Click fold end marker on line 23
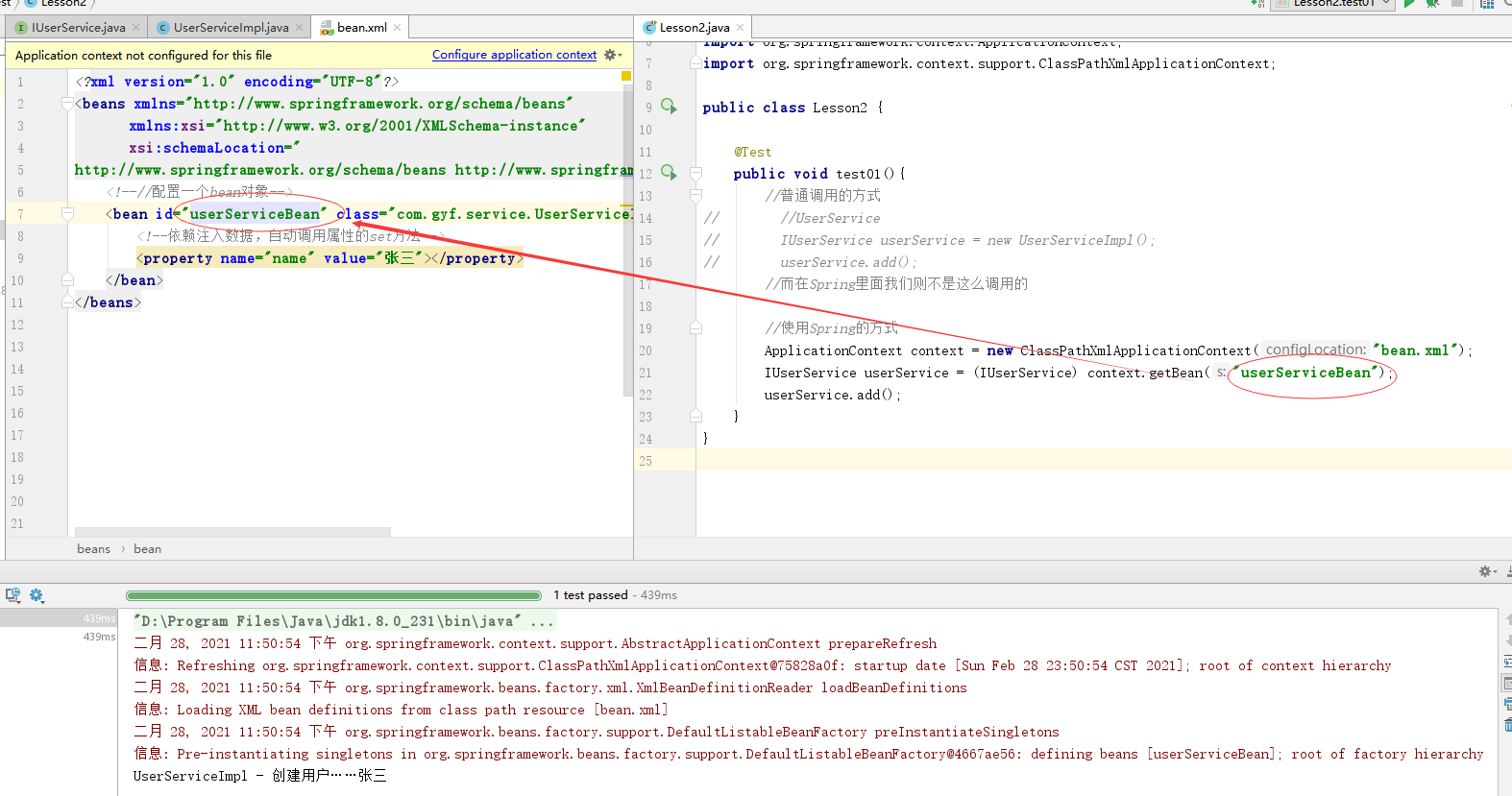 point(695,417)
